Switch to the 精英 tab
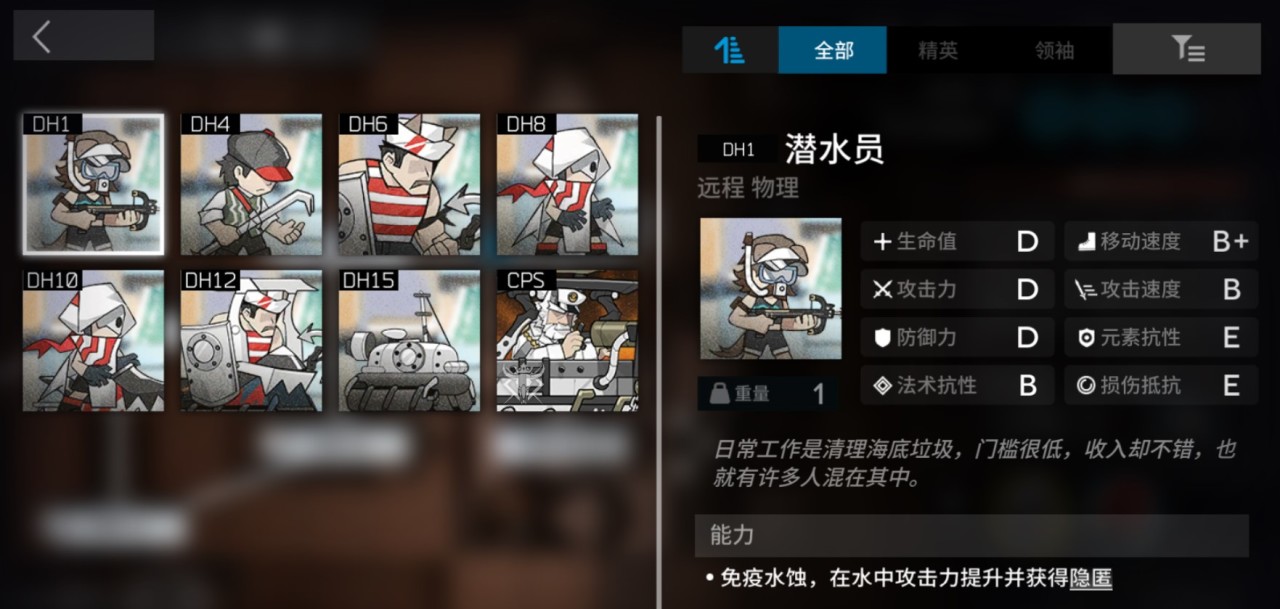1280x609 pixels. pyautogui.click(x=937, y=50)
